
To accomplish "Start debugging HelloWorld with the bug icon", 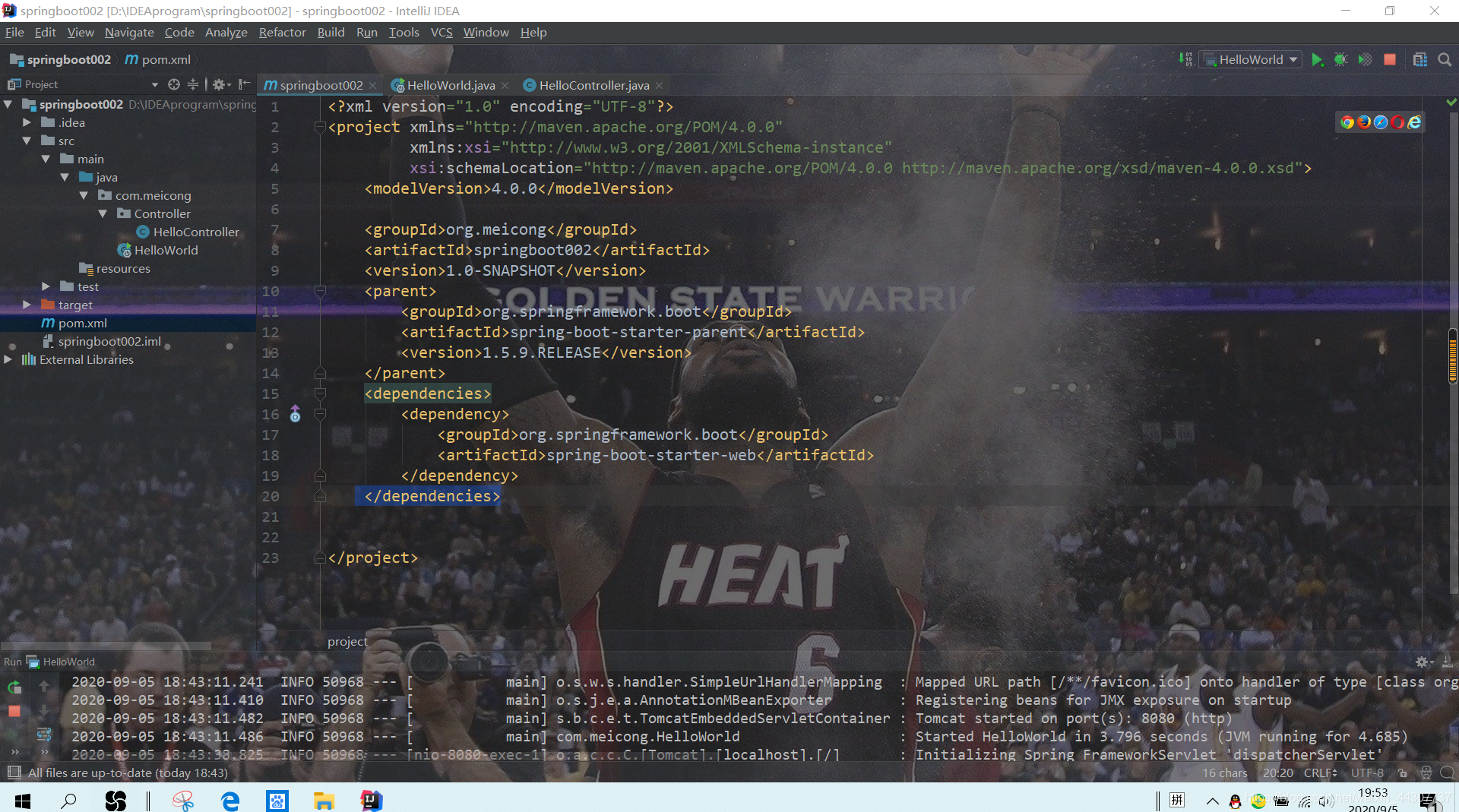I will click(x=1341, y=59).
